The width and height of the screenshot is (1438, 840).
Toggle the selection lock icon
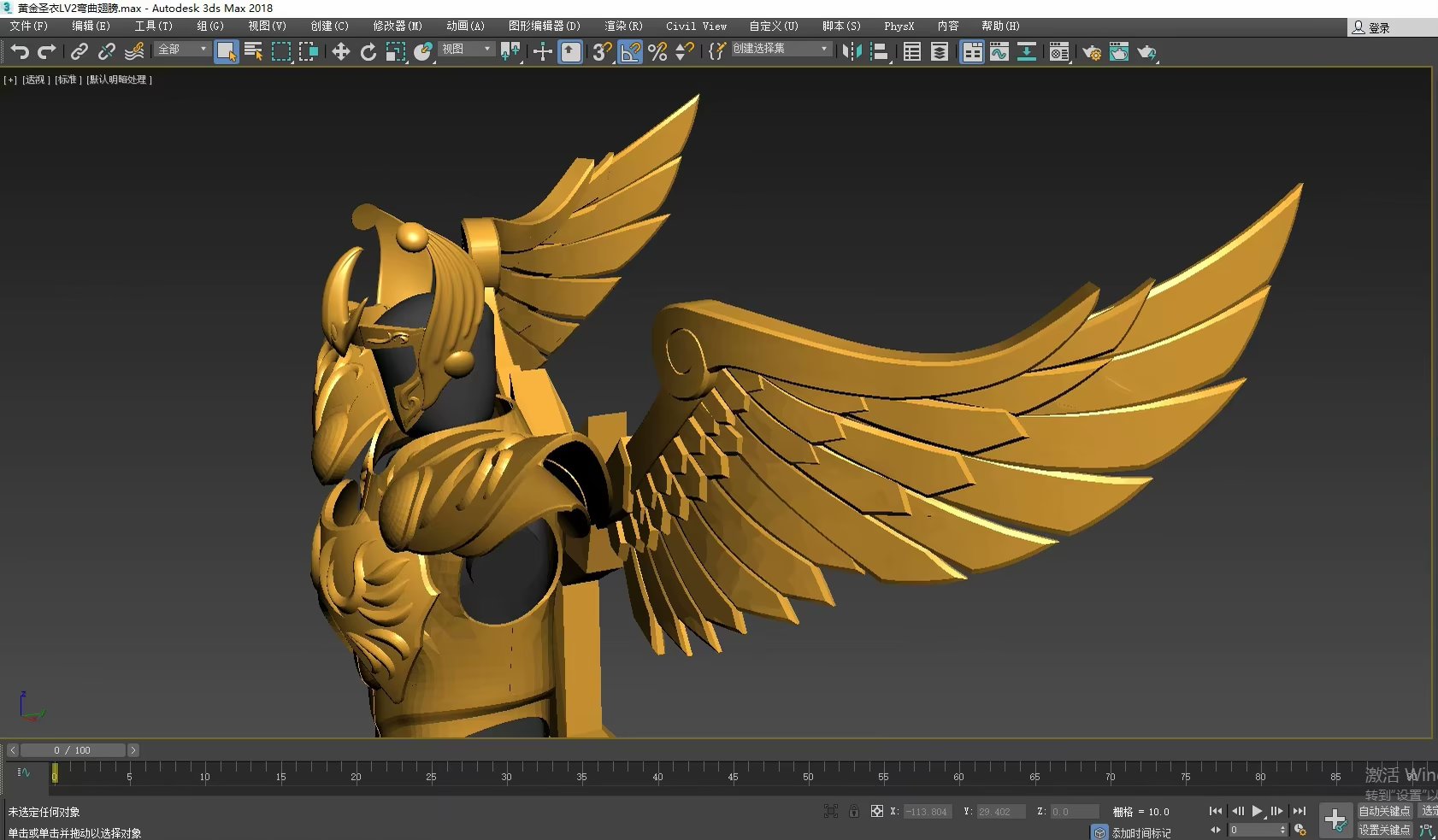tap(853, 811)
